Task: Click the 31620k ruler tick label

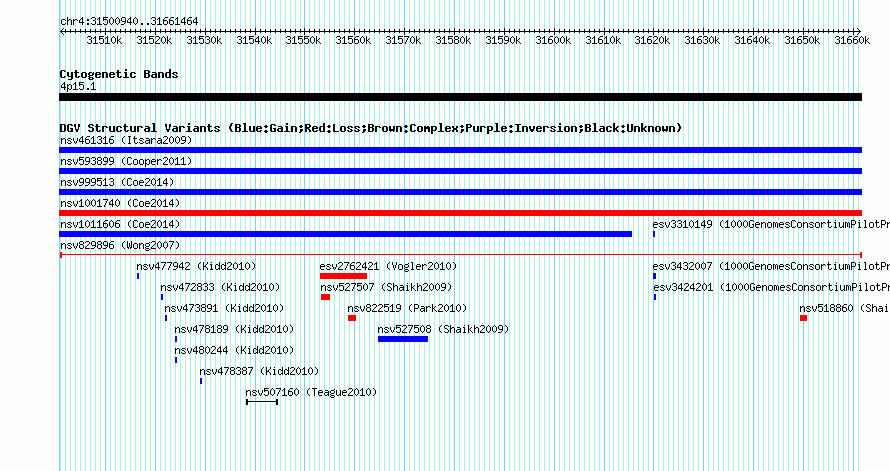Action: pos(653,40)
